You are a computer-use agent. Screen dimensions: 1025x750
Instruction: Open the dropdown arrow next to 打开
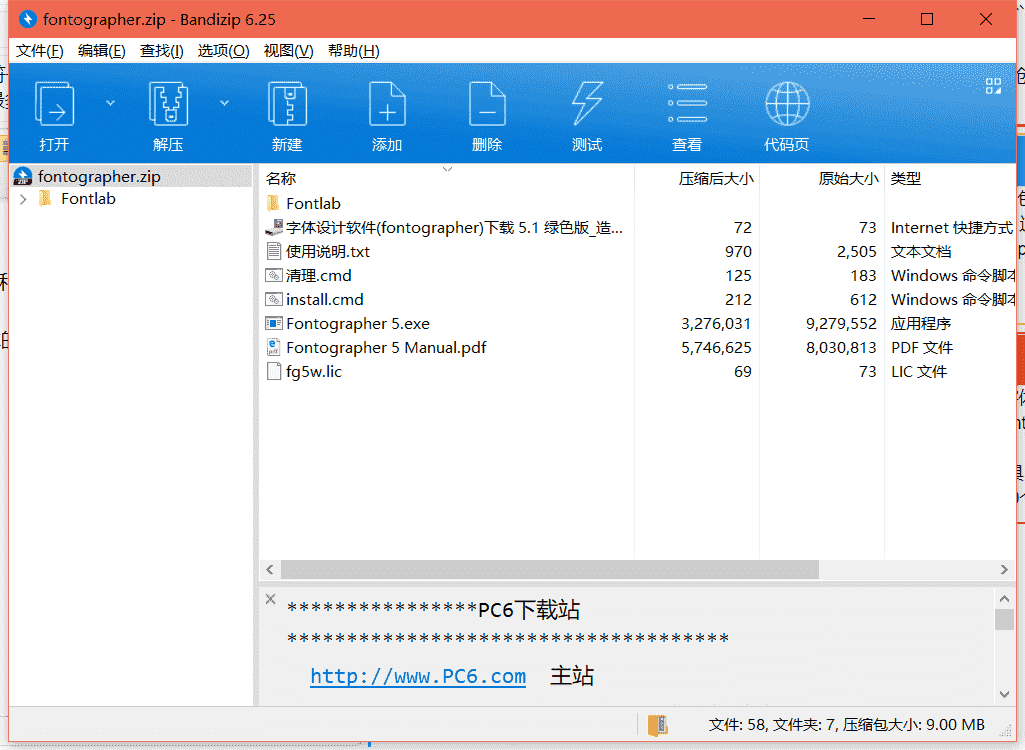[x=110, y=103]
